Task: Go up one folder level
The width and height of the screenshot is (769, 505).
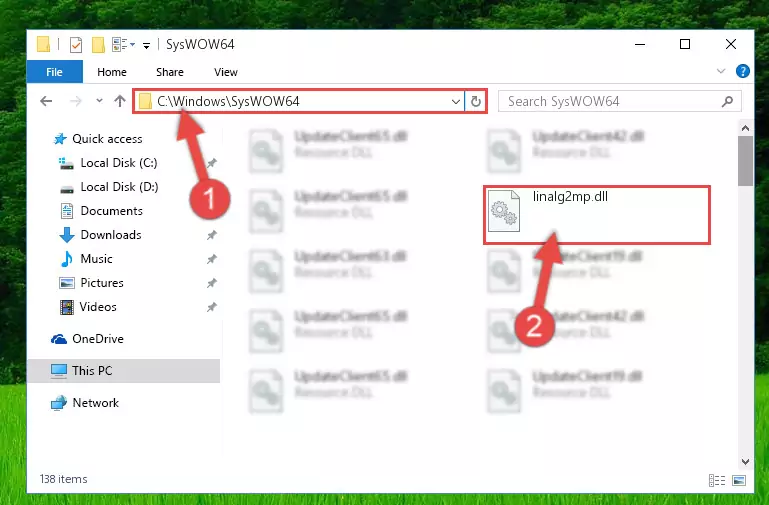Action: pyautogui.click(x=120, y=101)
